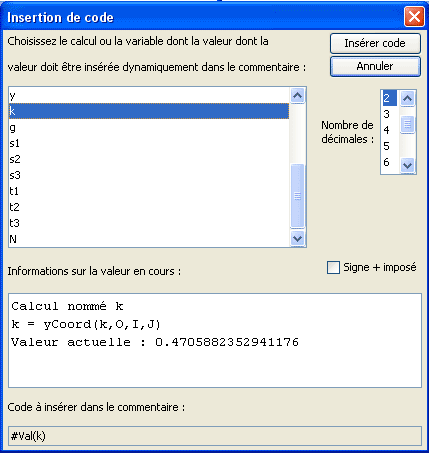The height and width of the screenshot is (453, 429).
Task: Click down arrow of decimals list scrollbar
Action: click(407, 165)
